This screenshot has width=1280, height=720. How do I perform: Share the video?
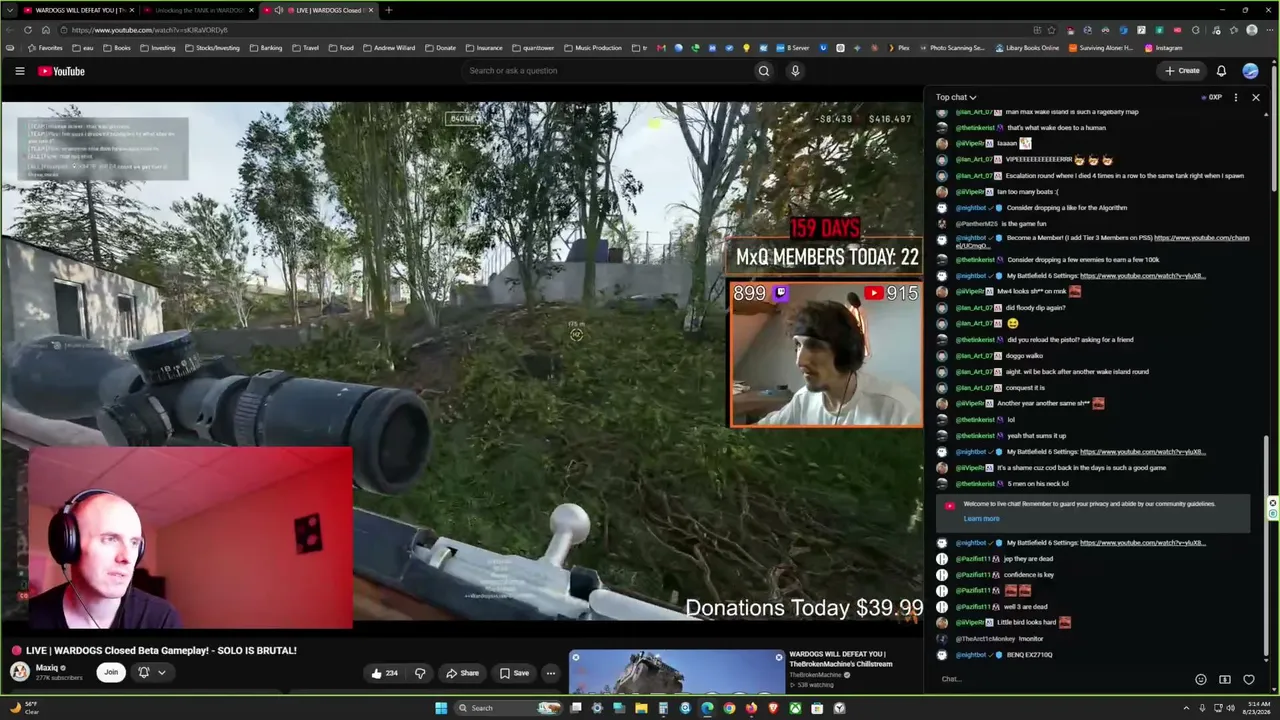462,673
